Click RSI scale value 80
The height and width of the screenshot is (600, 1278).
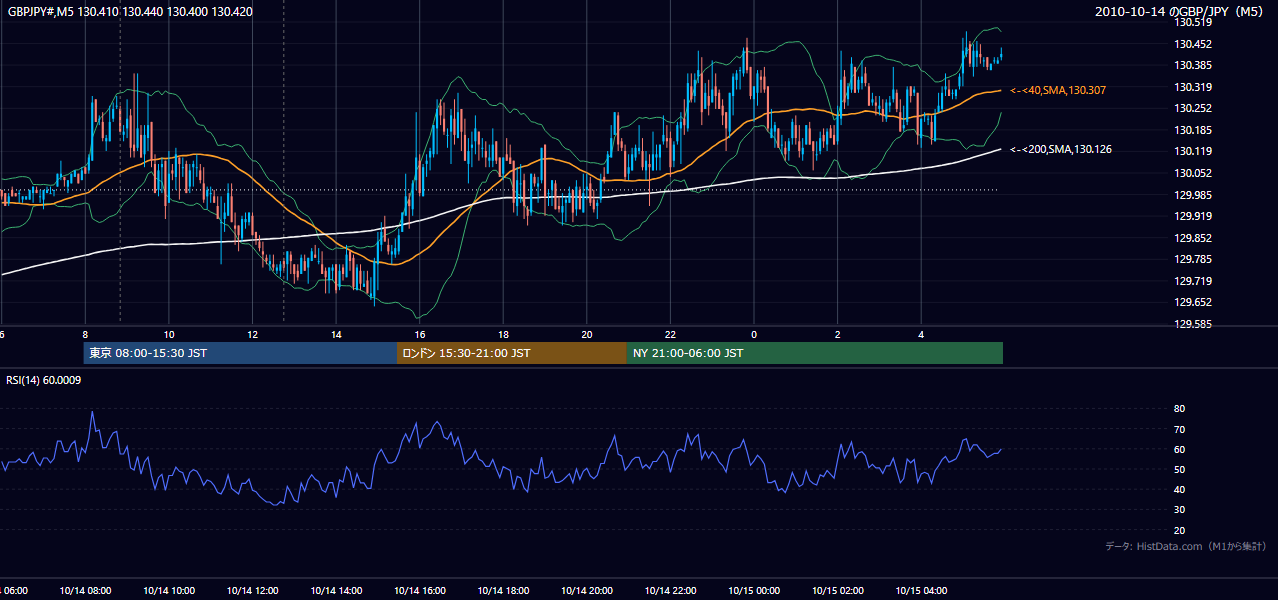1179,409
